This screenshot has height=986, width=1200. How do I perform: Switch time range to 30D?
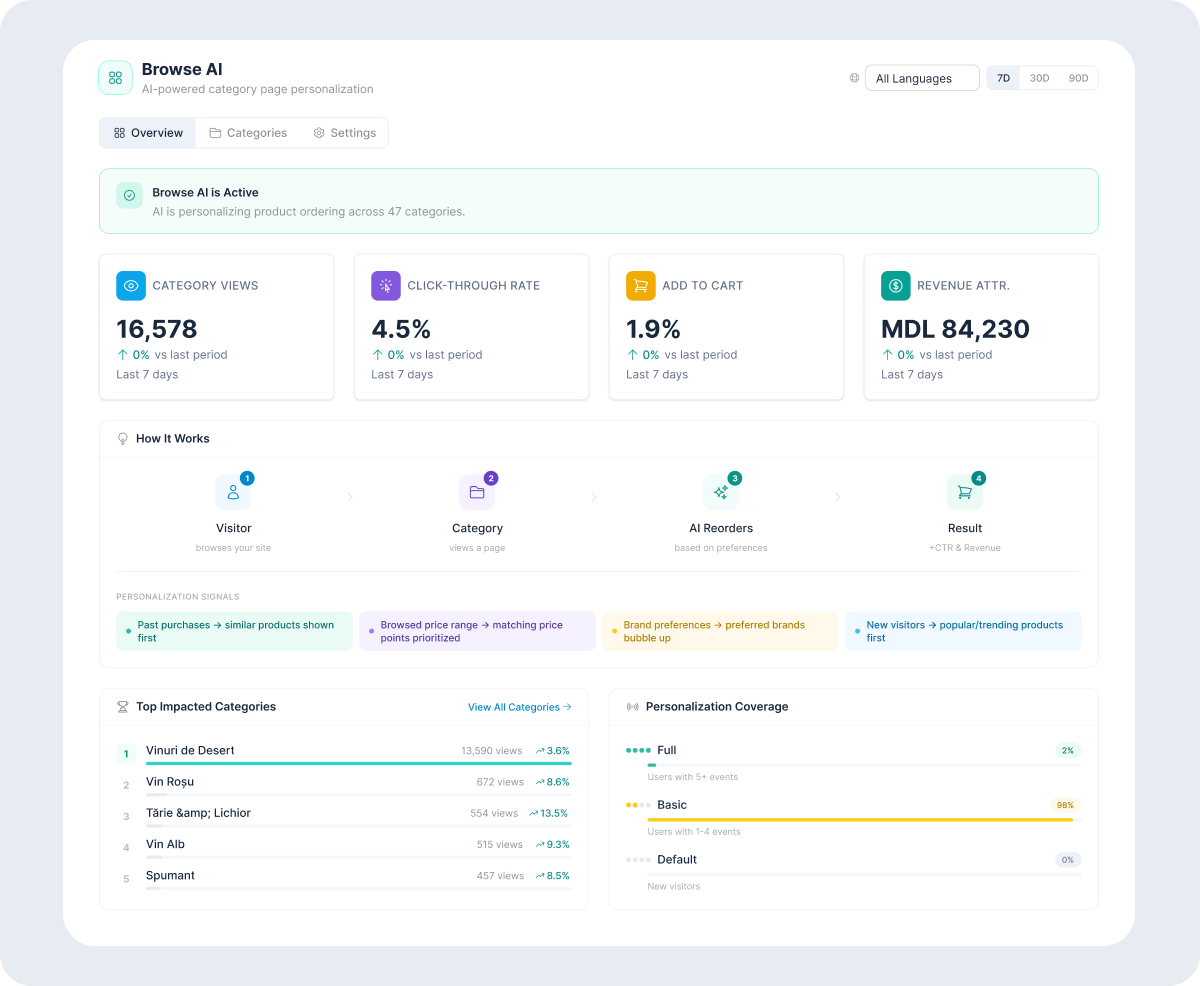[1039, 78]
